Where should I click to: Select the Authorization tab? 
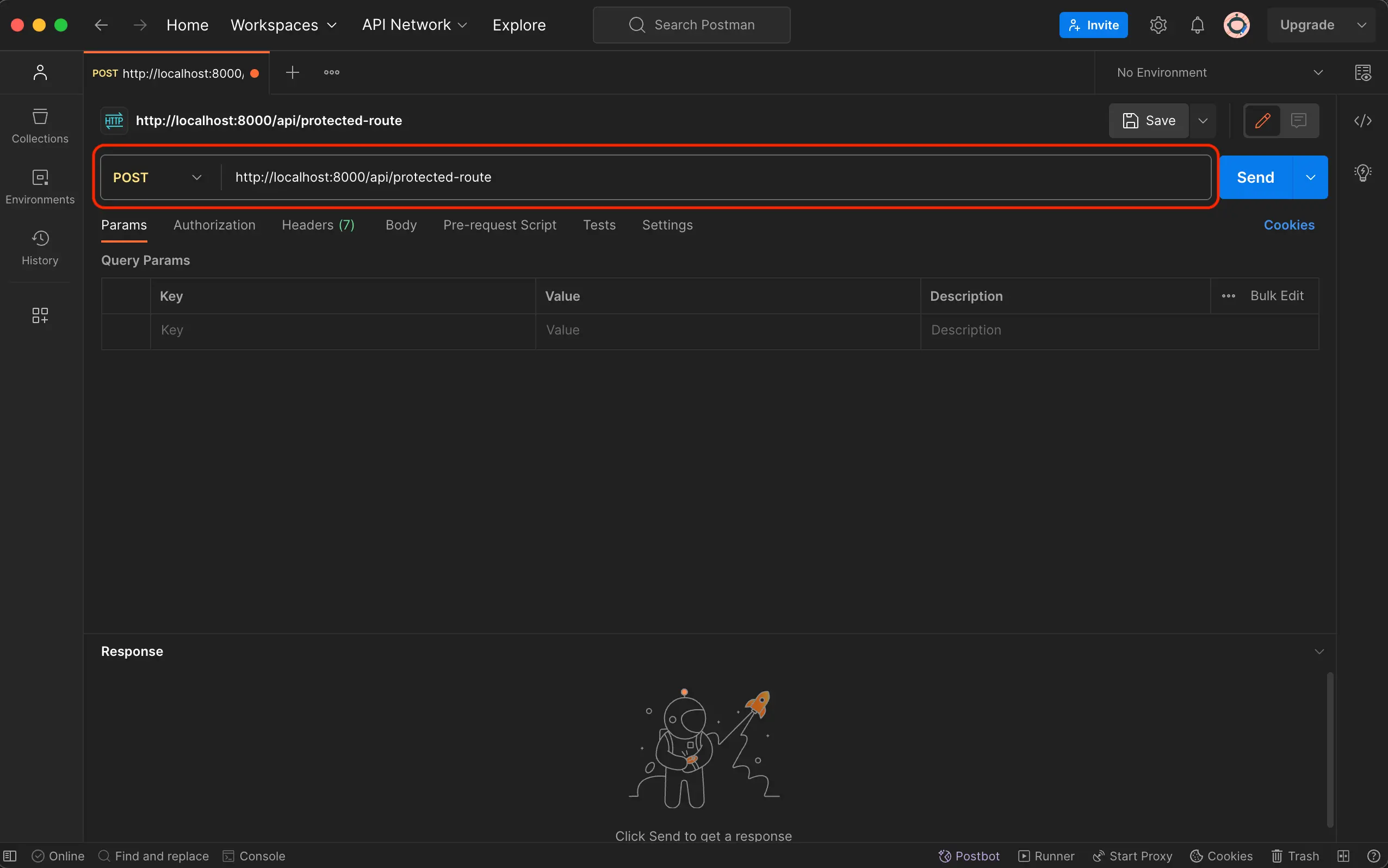click(x=213, y=225)
